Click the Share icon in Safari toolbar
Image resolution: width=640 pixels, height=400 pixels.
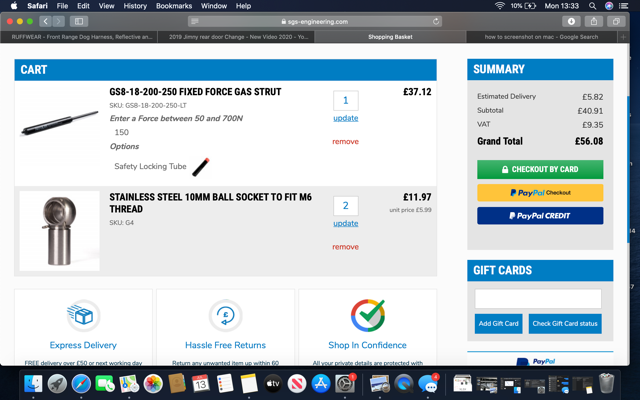coord(594,21)
